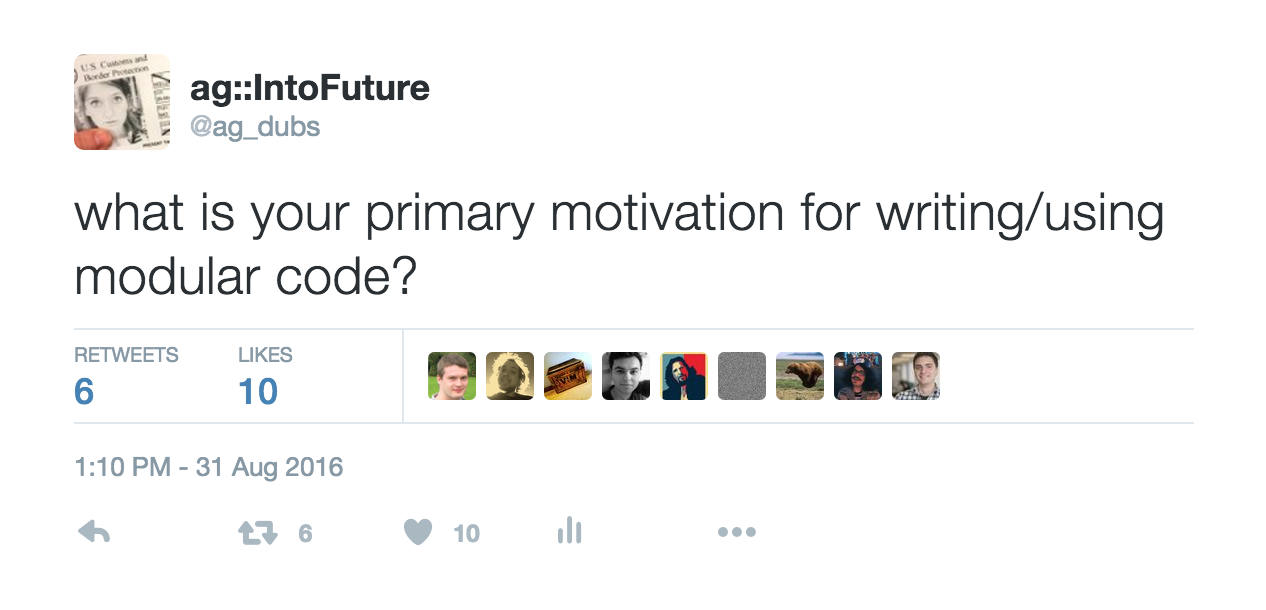This screenshot has width=1266, height=610.
Task: Click second sepia-toned liker avatar
Action: pyautogui.click(x=510, y=376)
